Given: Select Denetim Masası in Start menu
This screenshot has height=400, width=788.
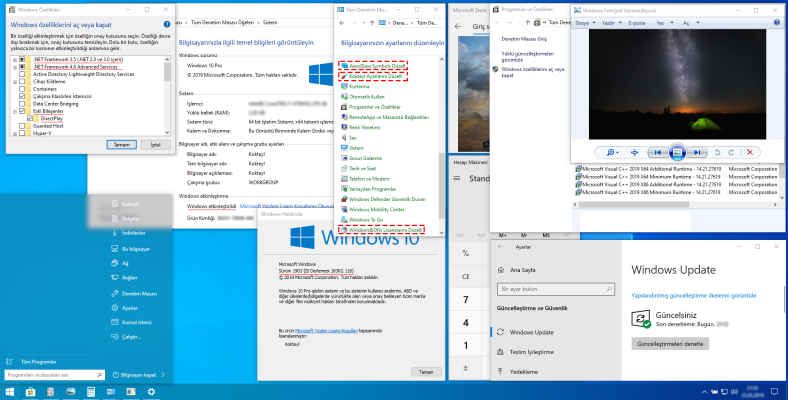Looking at the screenshot, I should click(133, 293).
